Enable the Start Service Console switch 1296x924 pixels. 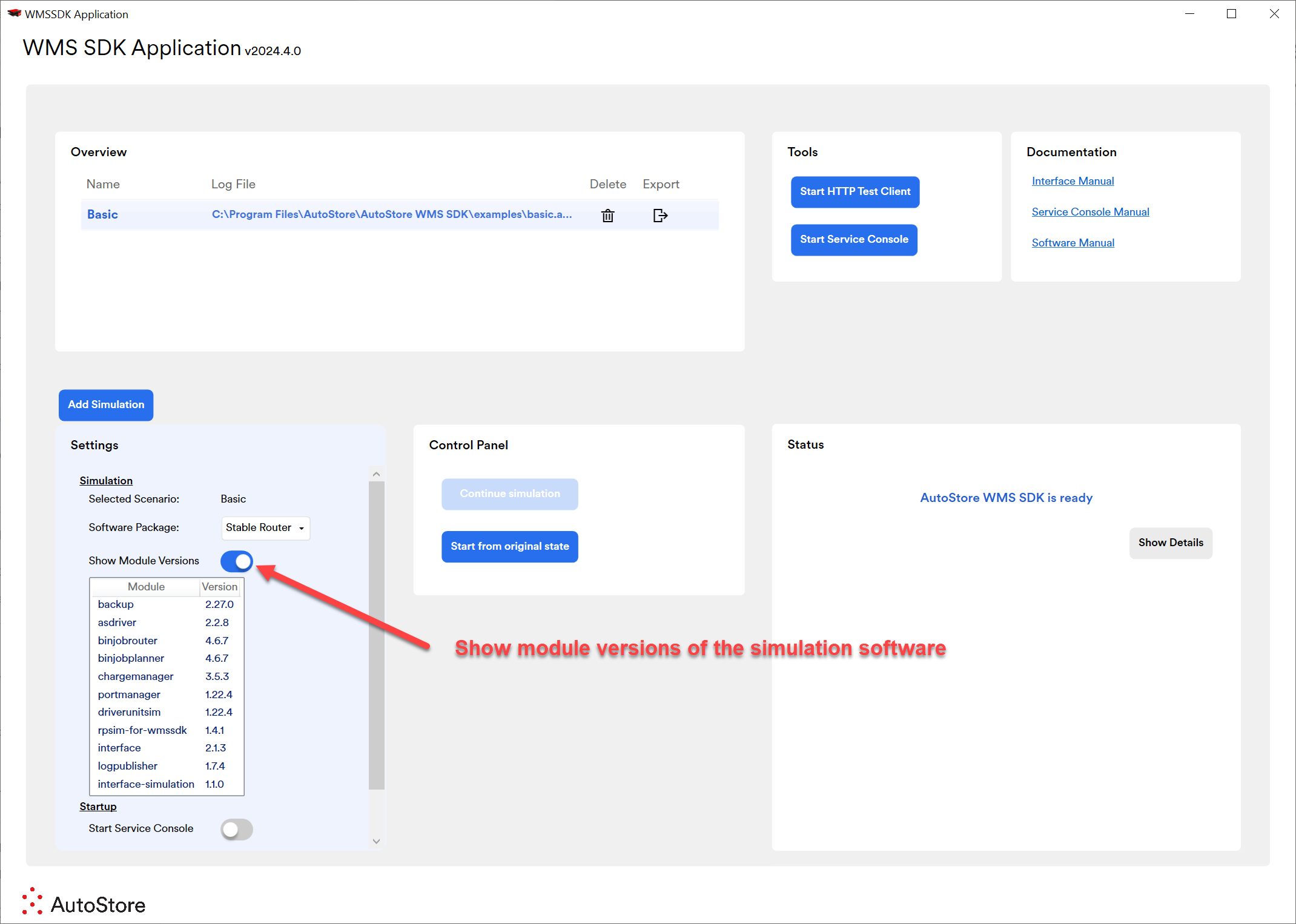pyautogui.click(x=237, y=829)
